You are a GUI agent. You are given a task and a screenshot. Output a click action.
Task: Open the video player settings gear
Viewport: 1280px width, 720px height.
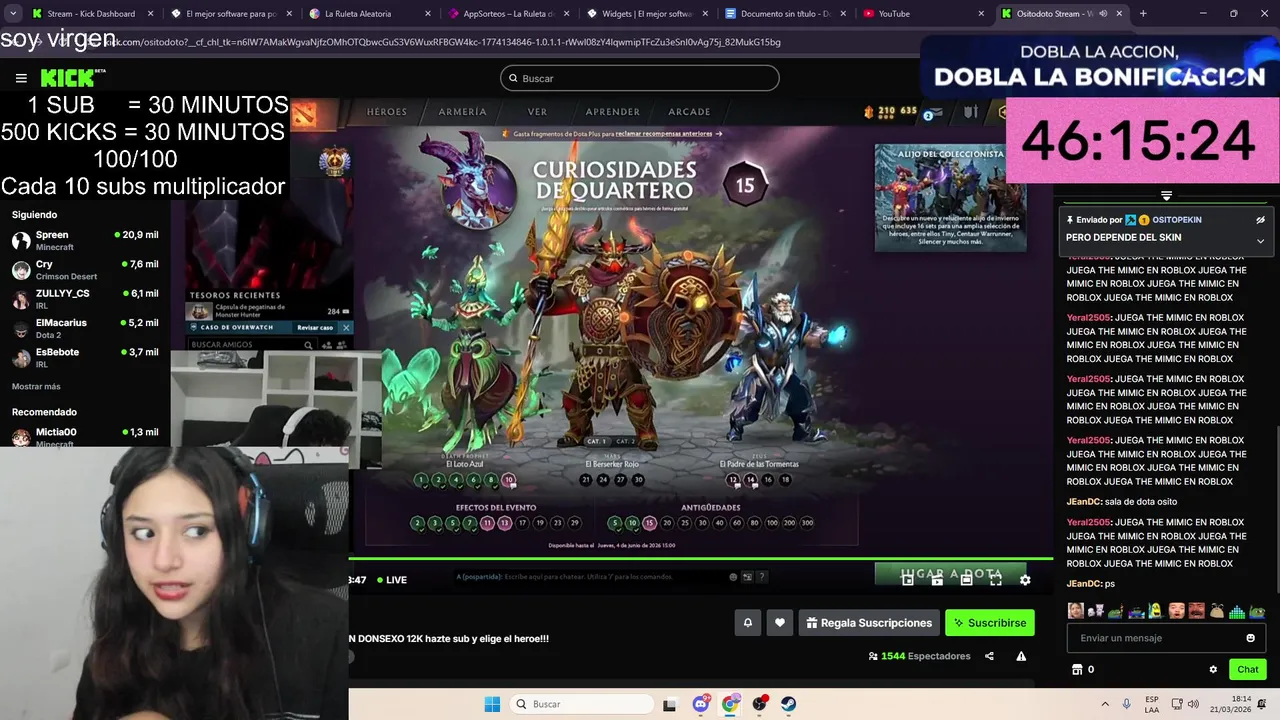coord(1025,580)
